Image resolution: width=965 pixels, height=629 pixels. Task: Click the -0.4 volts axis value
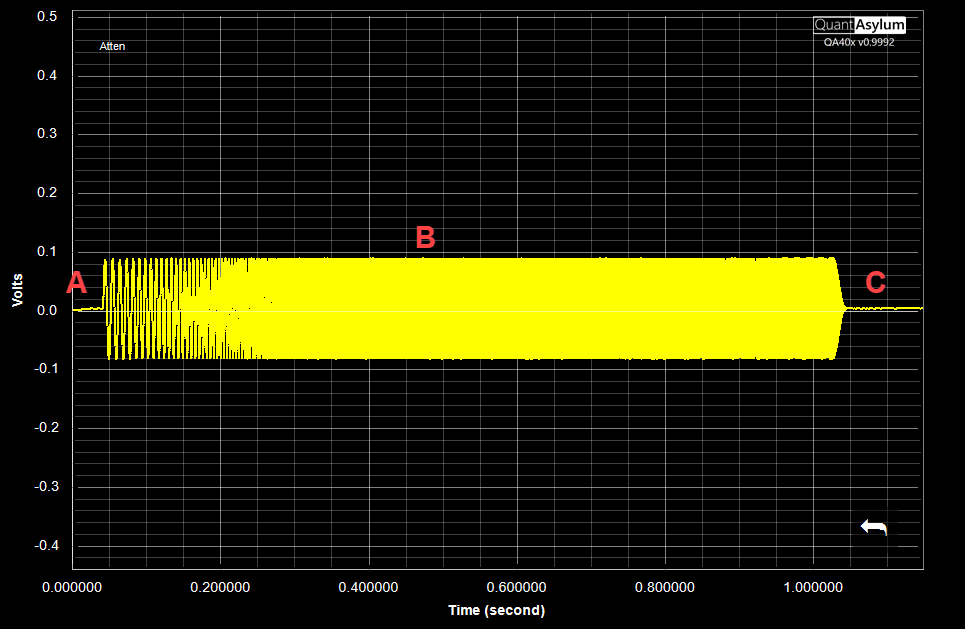point(46,545)
